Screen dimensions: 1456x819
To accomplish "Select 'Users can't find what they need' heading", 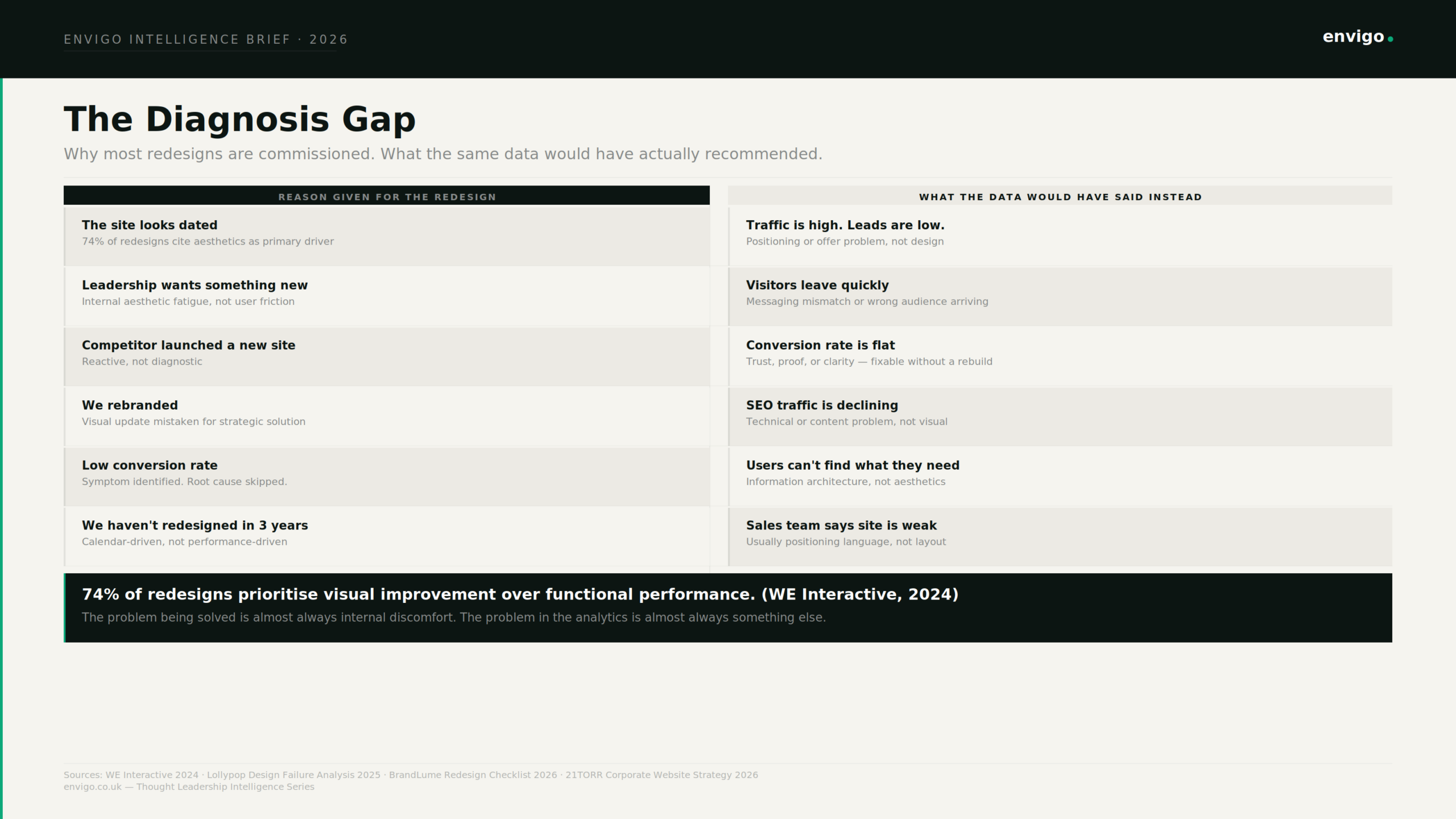I will click(853, 465).
